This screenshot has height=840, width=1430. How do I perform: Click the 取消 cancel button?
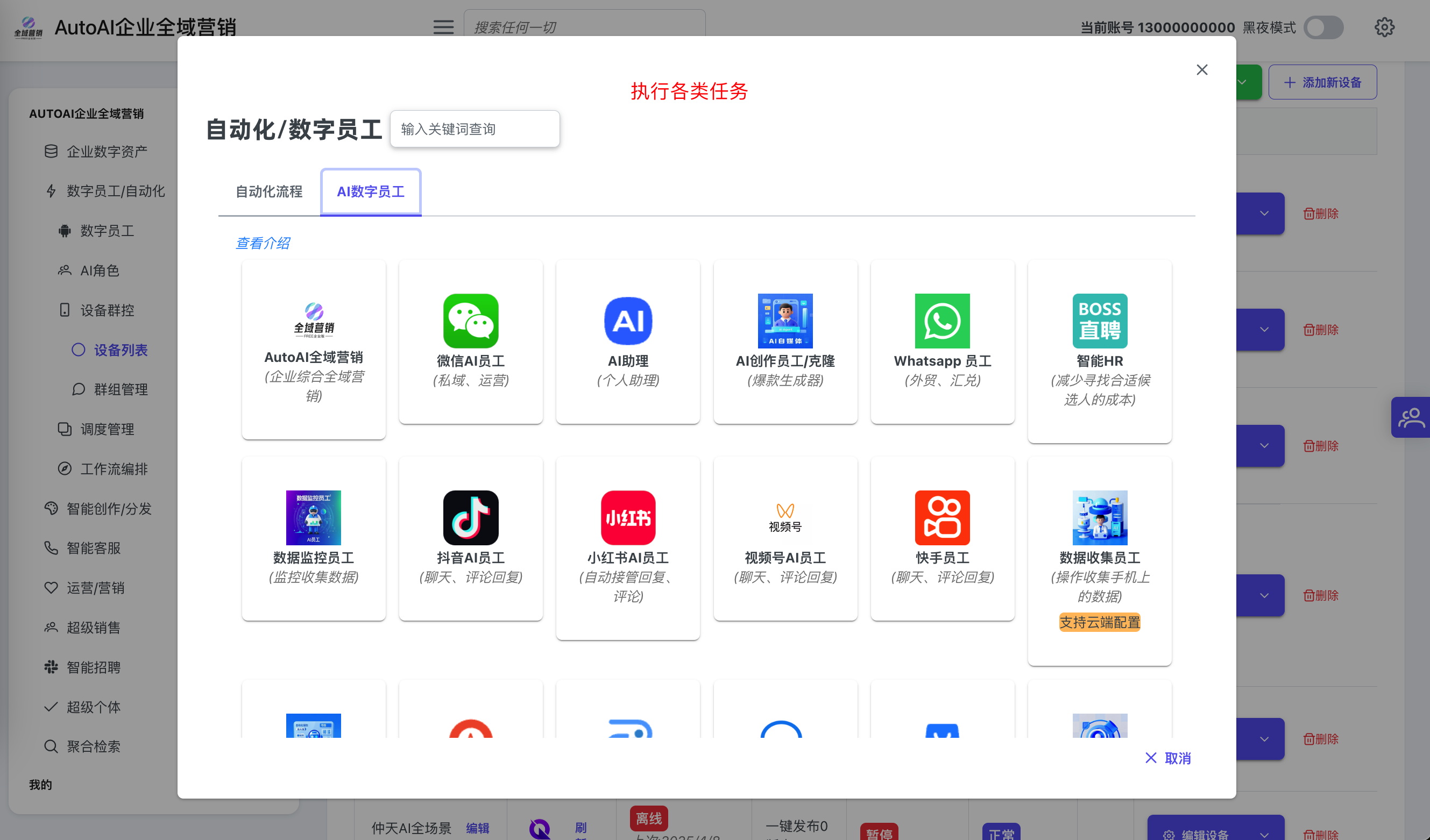click(1168, 758)
